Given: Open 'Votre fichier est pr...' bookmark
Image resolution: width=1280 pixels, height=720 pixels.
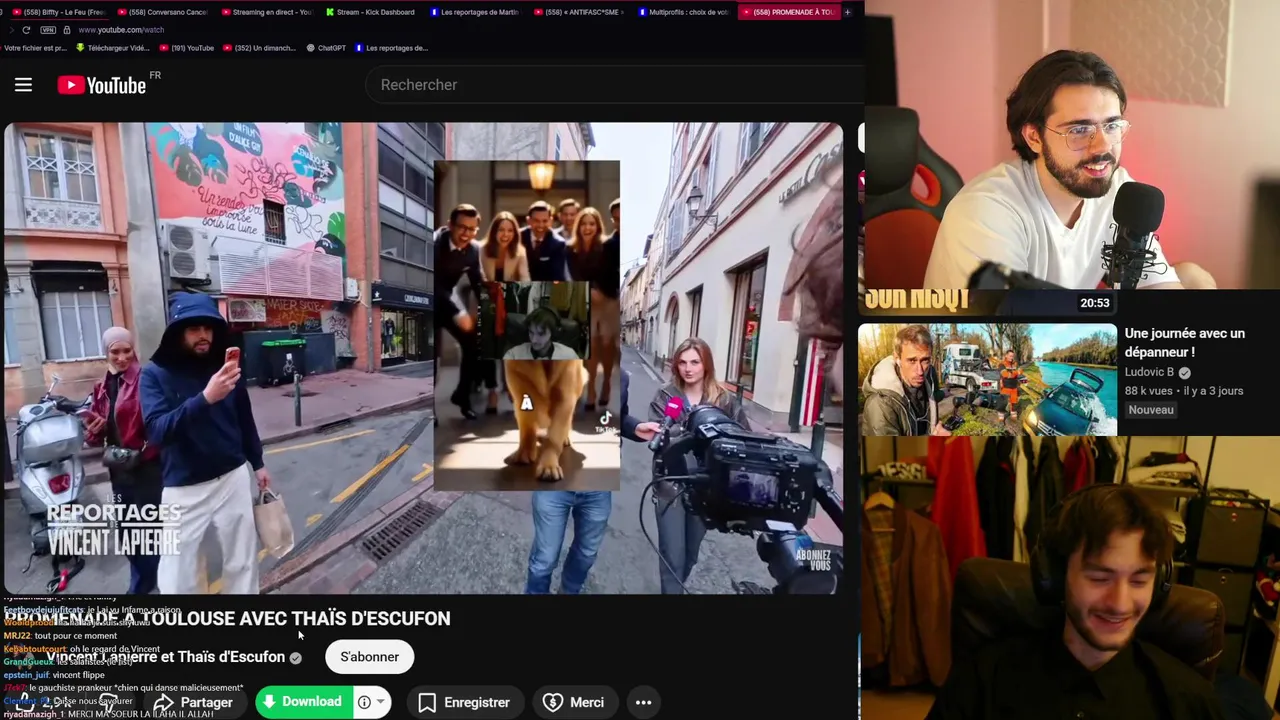Looking at the screenshot, I should (x=34, y=48).
